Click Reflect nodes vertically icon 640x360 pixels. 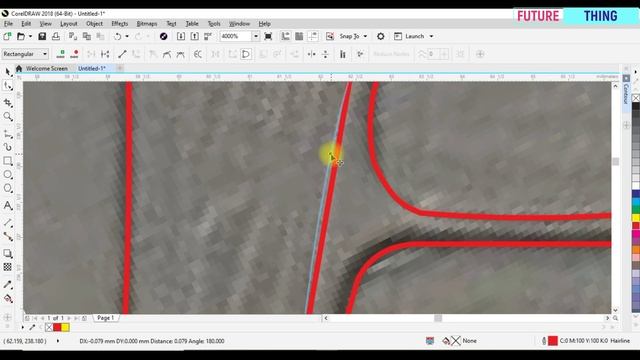325,54
